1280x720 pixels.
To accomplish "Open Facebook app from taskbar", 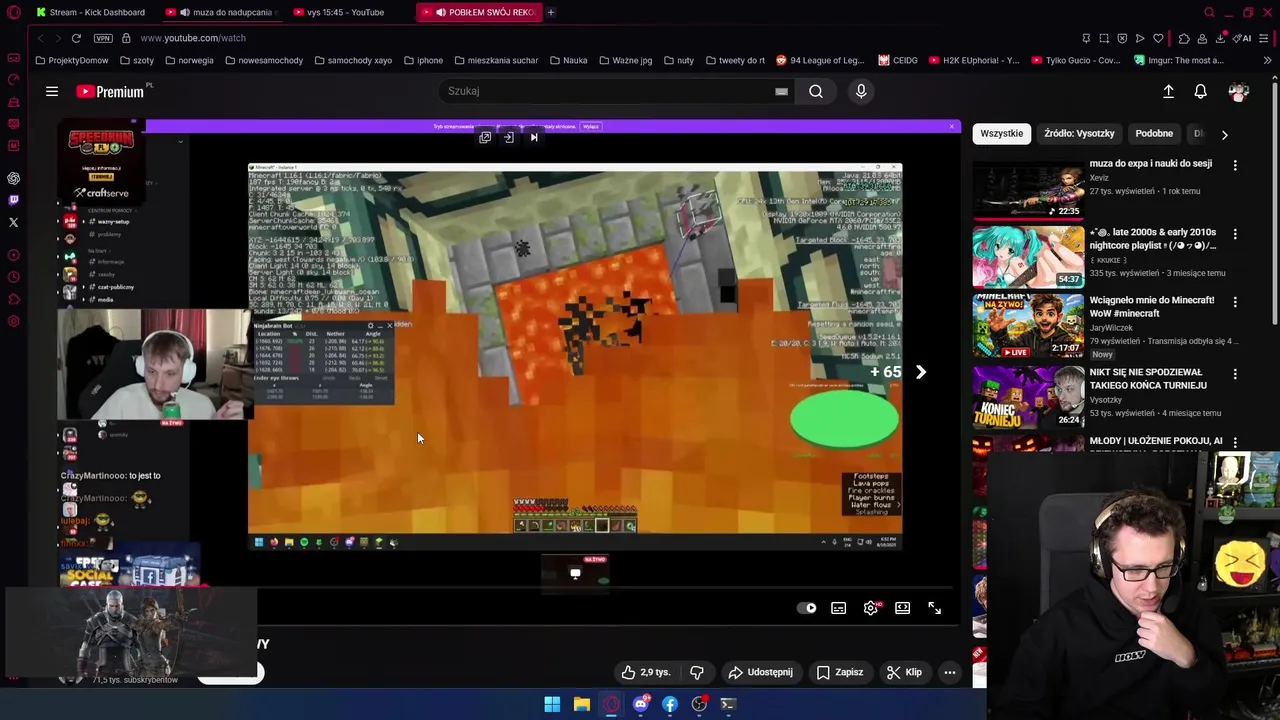I will click(670, 704).
